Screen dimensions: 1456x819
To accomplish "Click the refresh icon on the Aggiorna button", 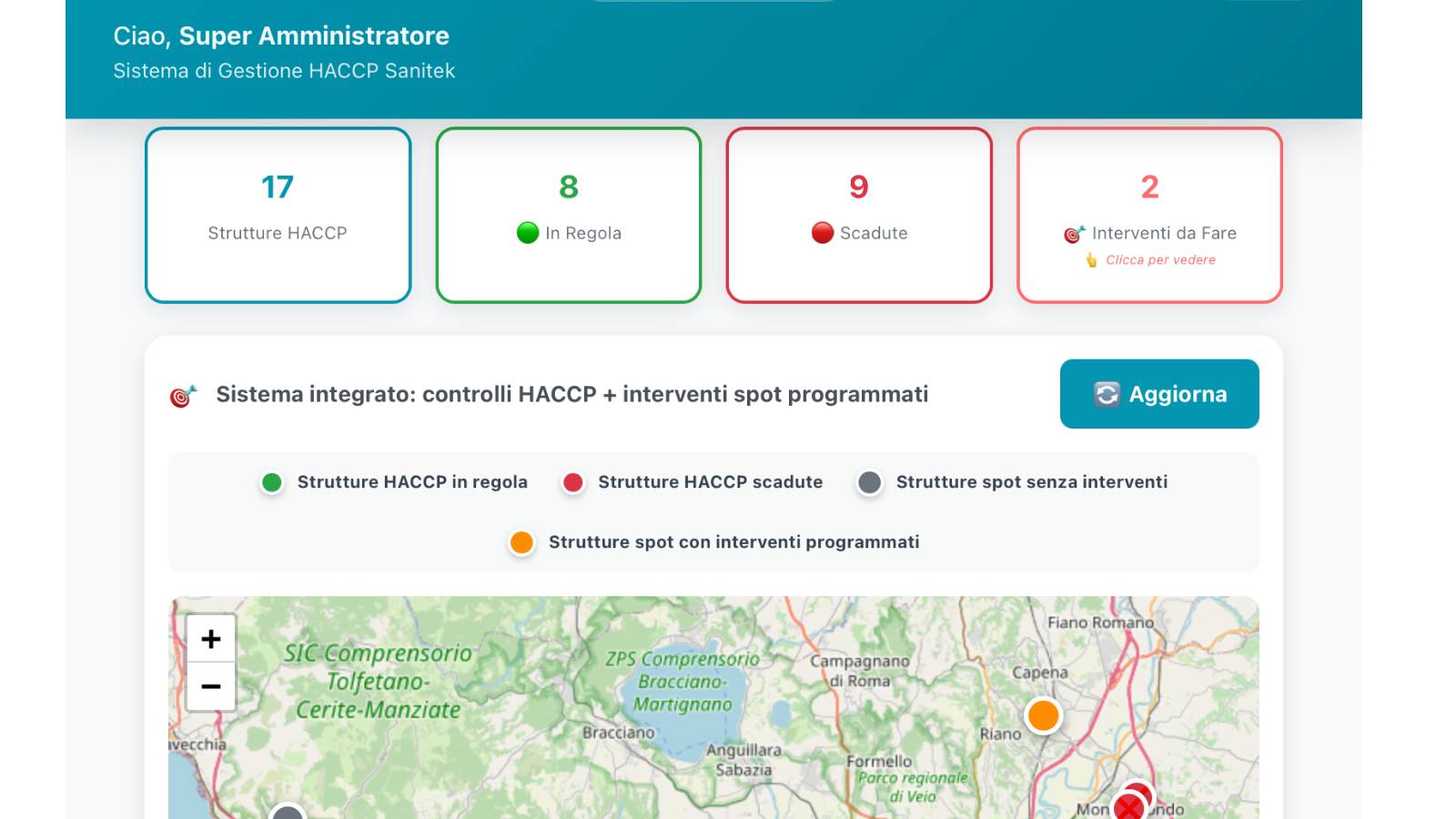I will point(1106,394).
